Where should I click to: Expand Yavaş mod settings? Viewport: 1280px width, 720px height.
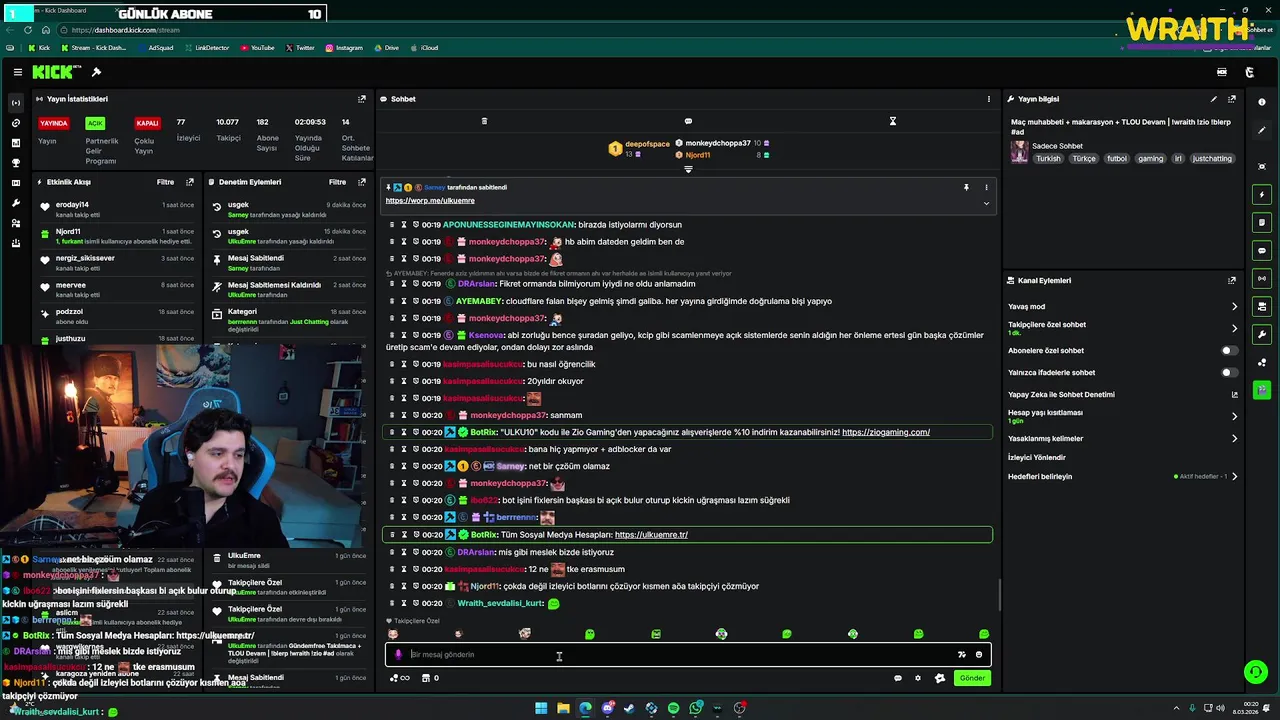tap(1234, 307)
